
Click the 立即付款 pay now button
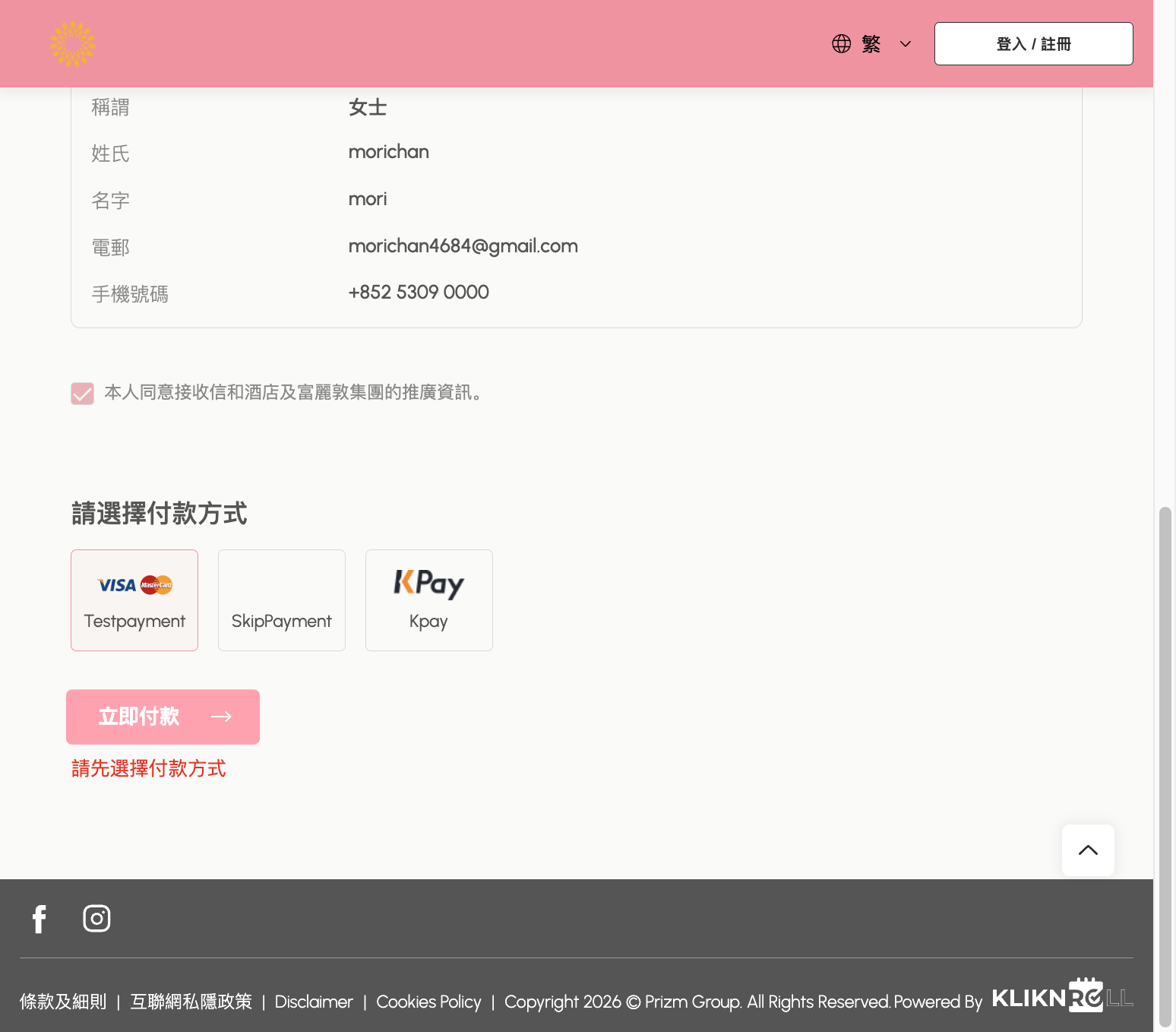click(x=163, y=717)
